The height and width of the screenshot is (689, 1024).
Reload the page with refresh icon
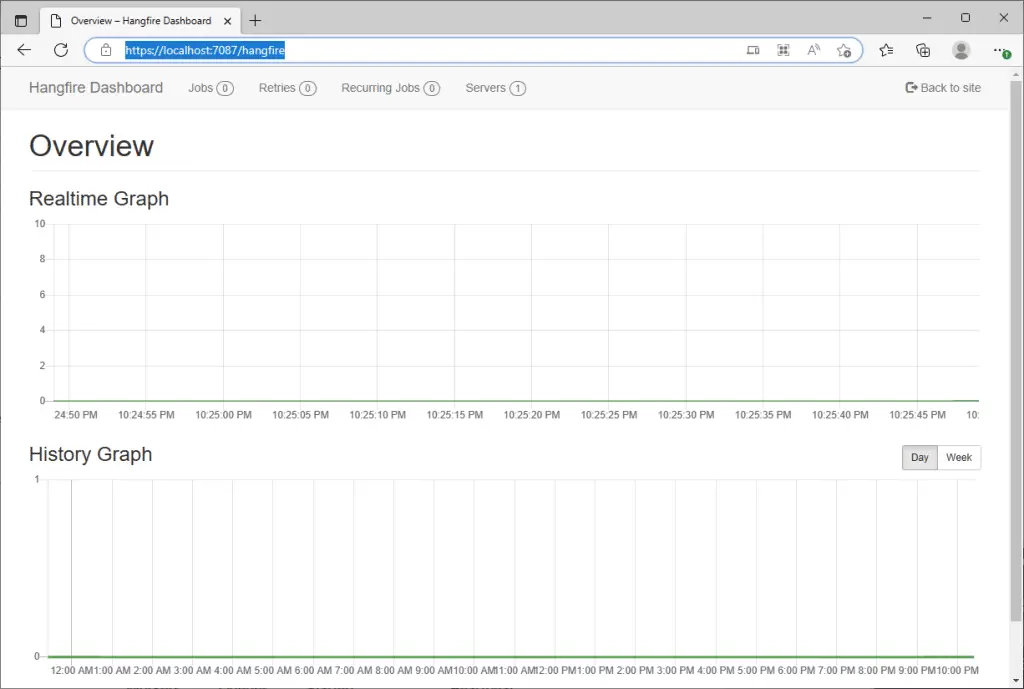point(61,50)
